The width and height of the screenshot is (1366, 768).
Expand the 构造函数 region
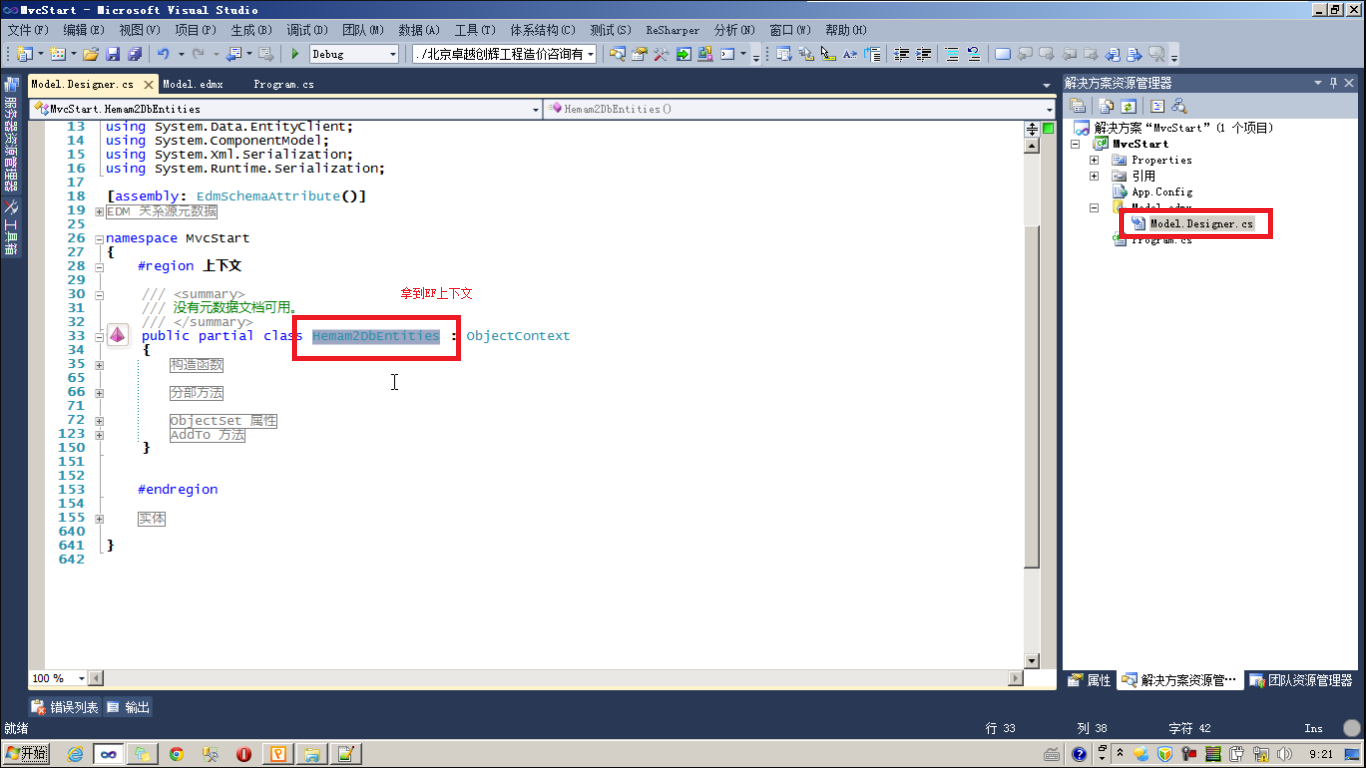coord(99,365)
